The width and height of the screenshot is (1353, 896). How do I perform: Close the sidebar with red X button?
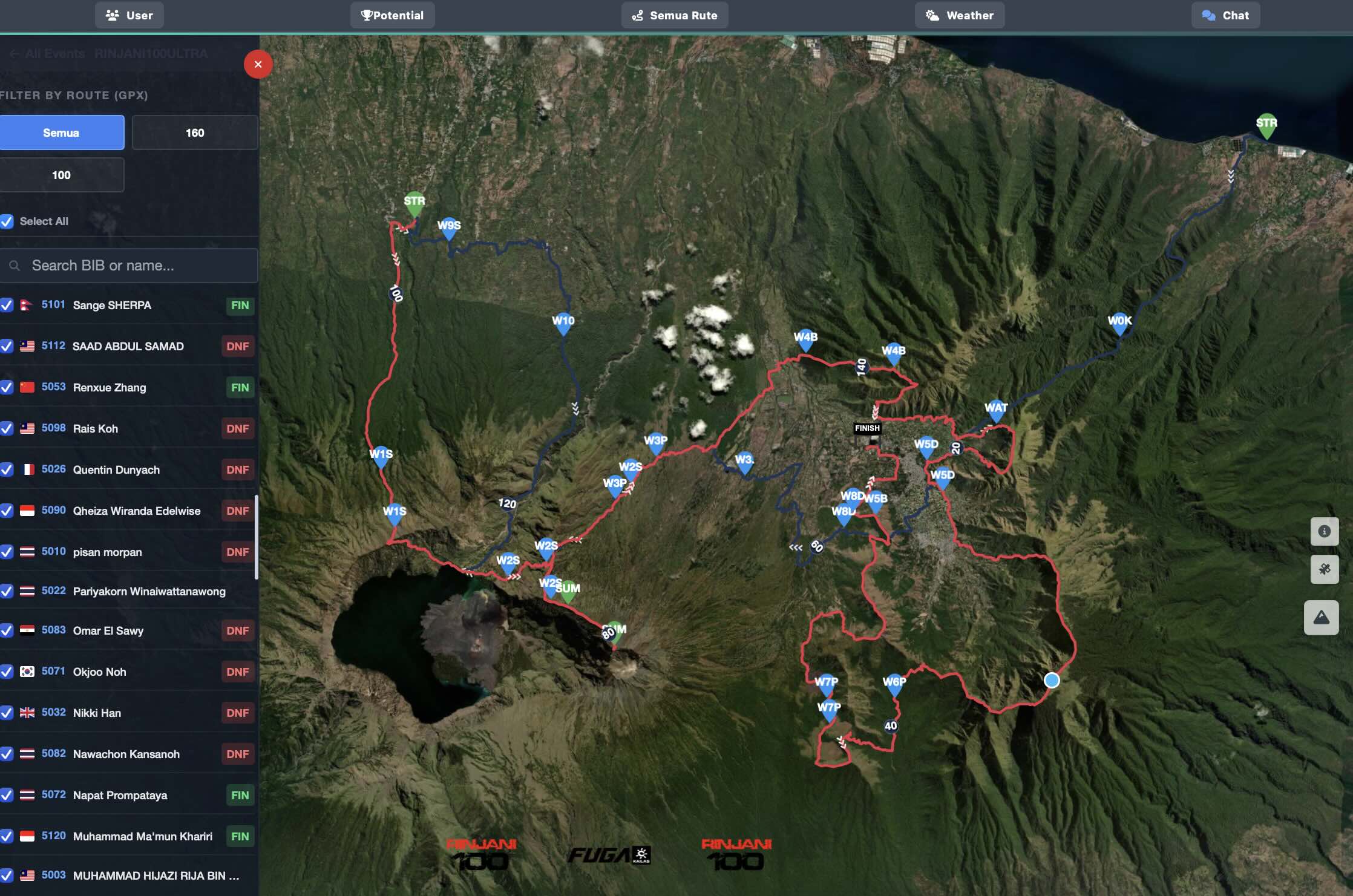click(x=258, y=64)
